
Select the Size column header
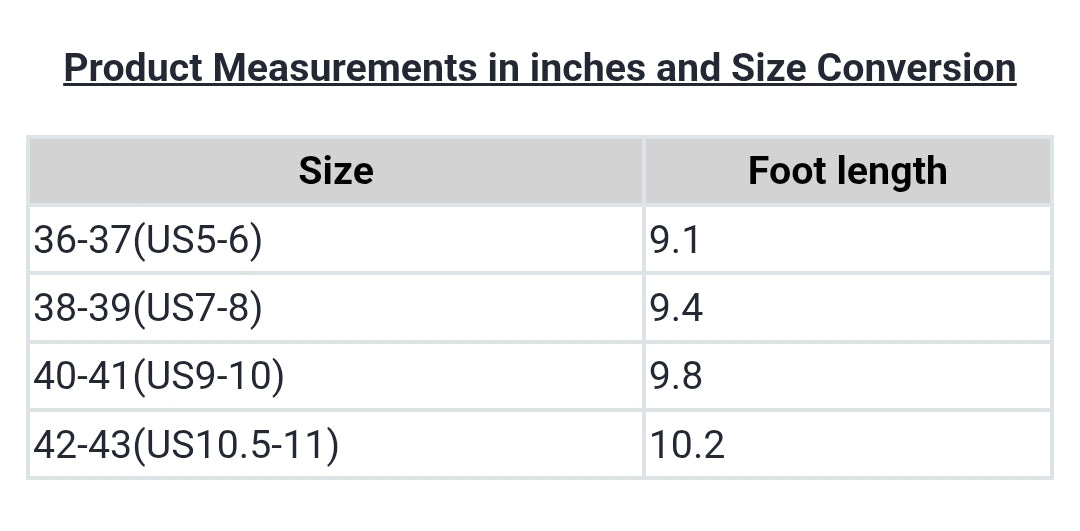click(336, 171)
